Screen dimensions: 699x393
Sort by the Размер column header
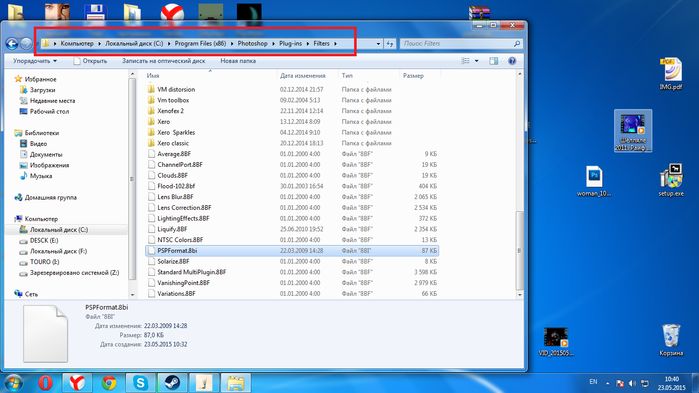click(x=413, y=76)
